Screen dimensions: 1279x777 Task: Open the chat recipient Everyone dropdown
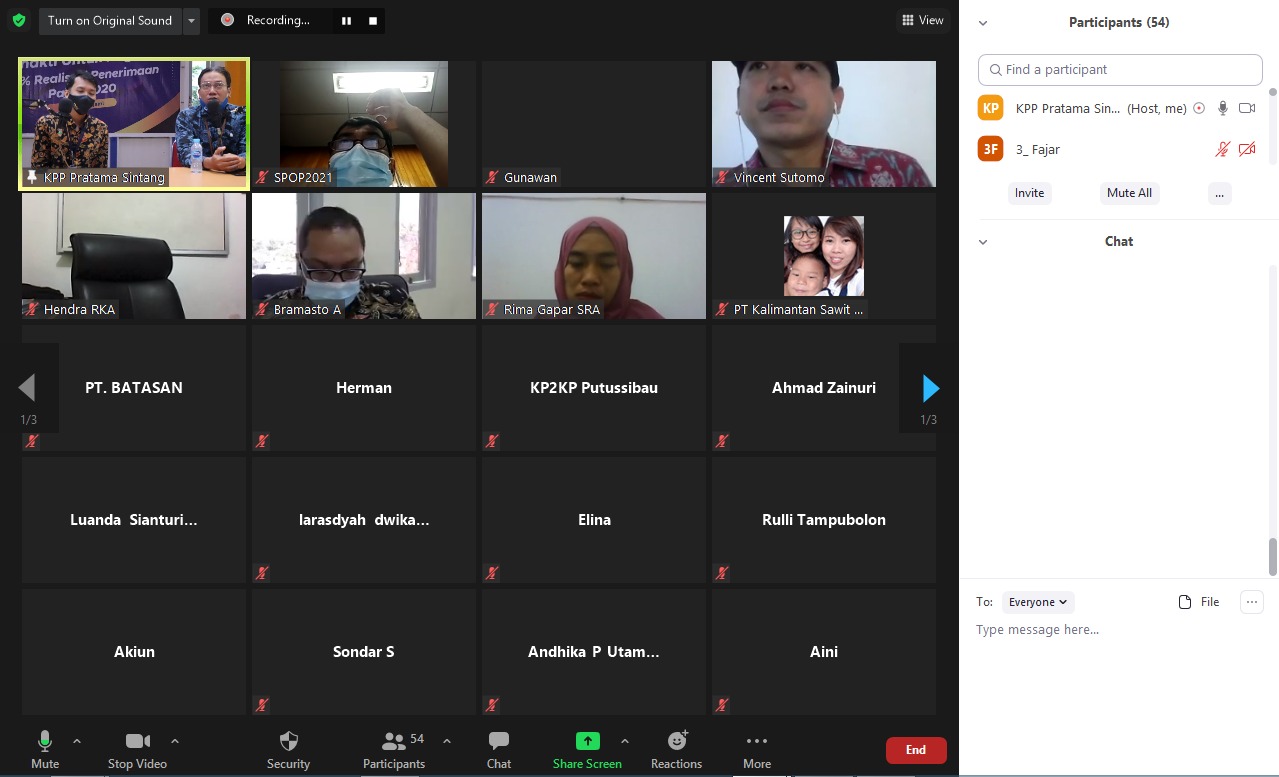pos(1038,602)
